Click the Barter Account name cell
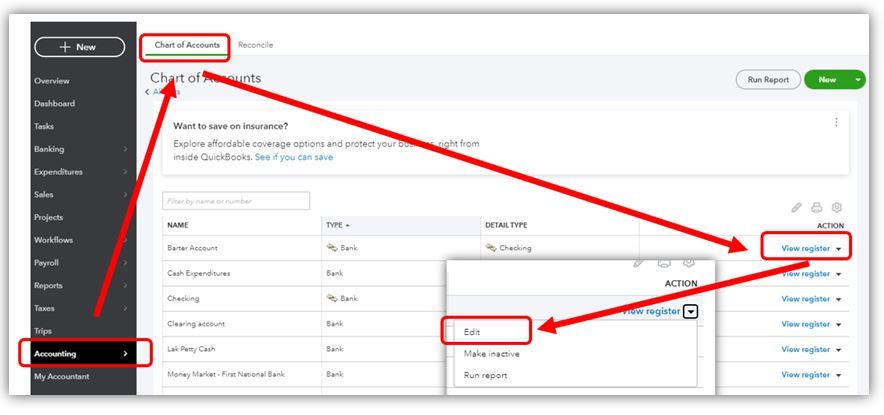The width and height of the screenshot is (884, 415). (192, 248)
